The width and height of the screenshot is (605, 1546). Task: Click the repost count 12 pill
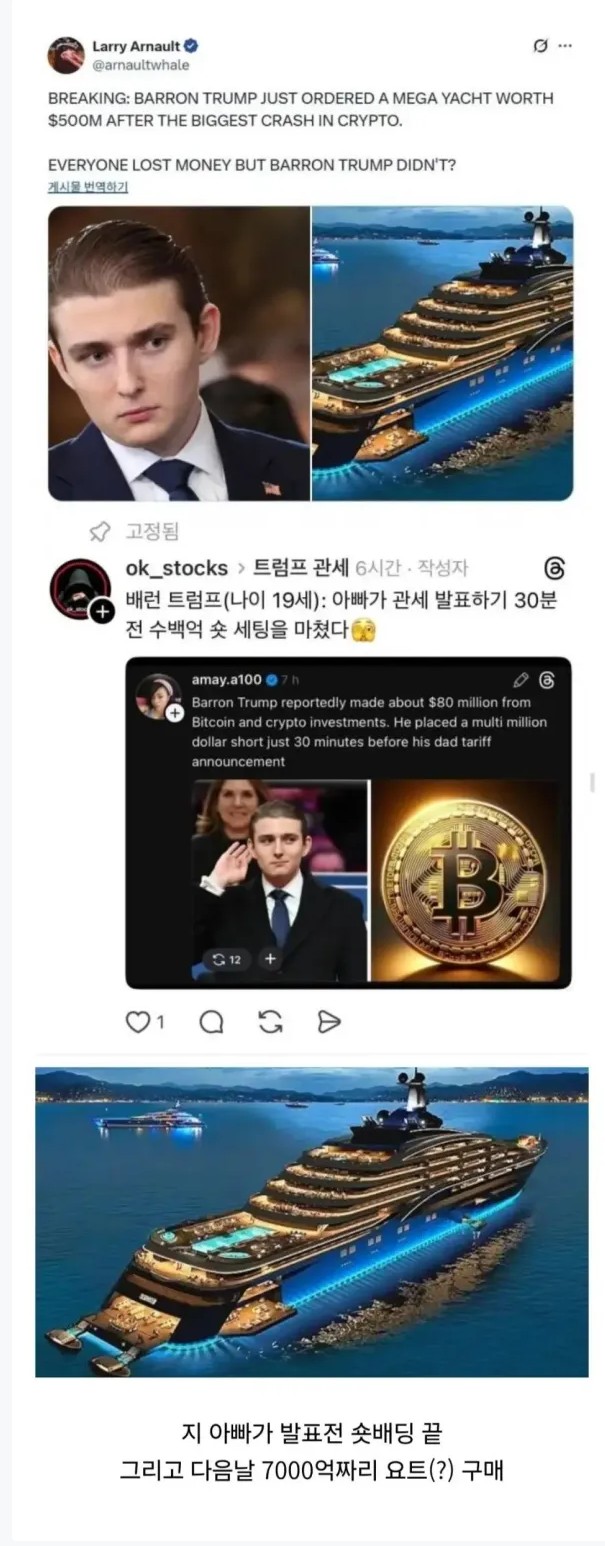[x=226, y=959]
